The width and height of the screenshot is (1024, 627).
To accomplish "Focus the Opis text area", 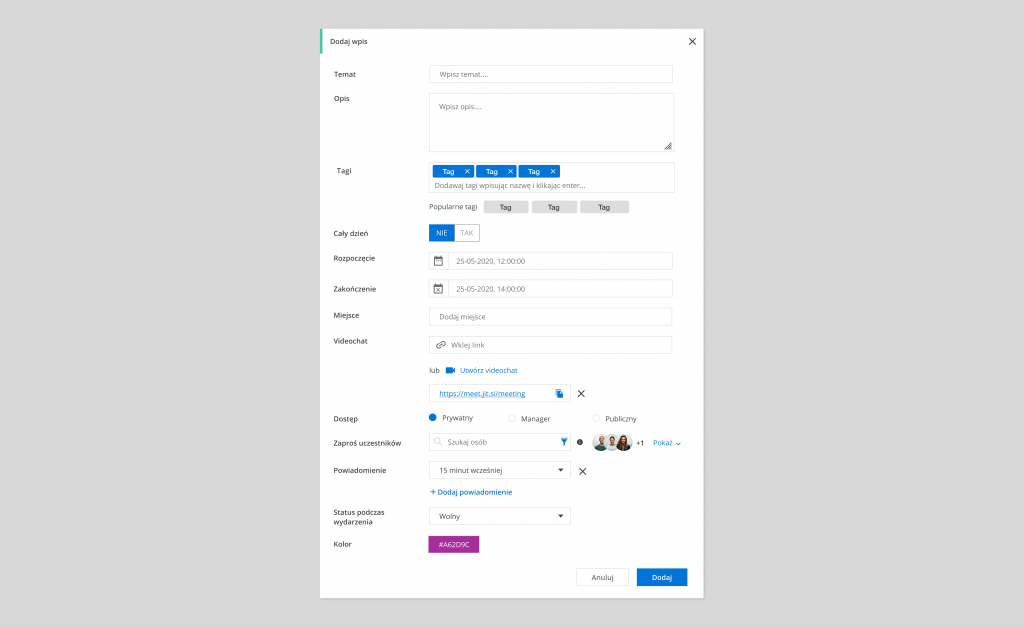I will [551, 123].
